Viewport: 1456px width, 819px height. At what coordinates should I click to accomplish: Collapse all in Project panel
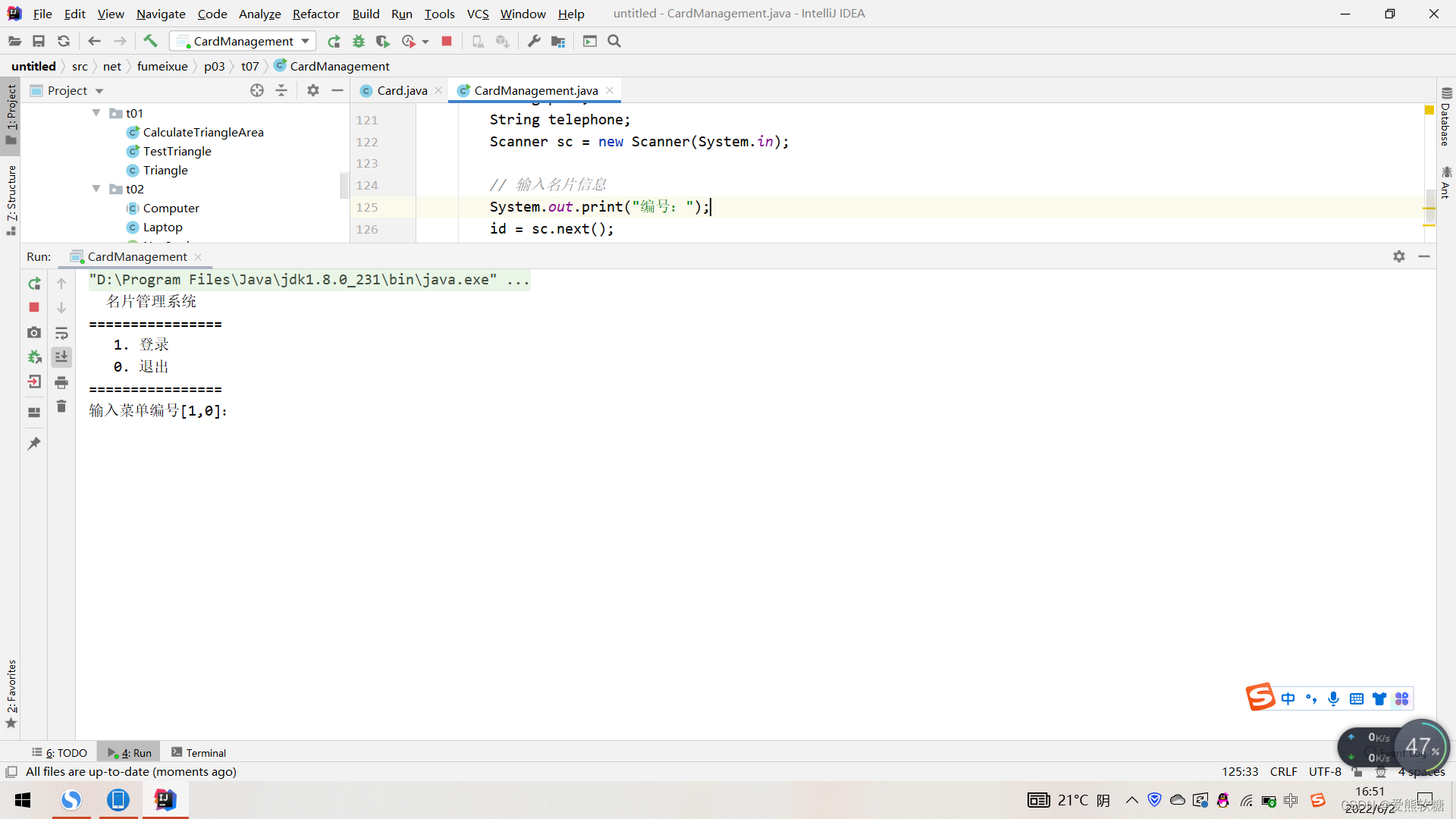[x=281, y=90]
